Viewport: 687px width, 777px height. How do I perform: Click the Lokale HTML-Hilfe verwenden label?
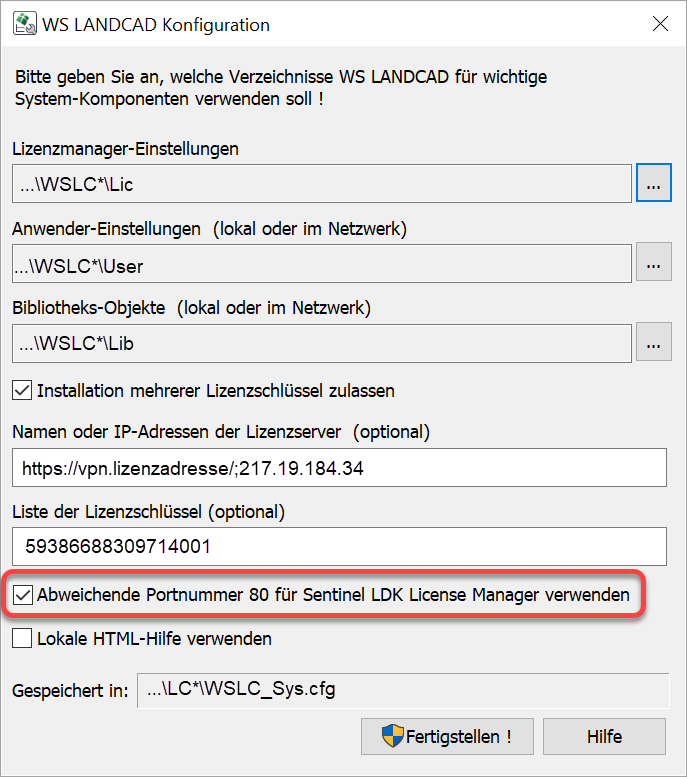154,638
